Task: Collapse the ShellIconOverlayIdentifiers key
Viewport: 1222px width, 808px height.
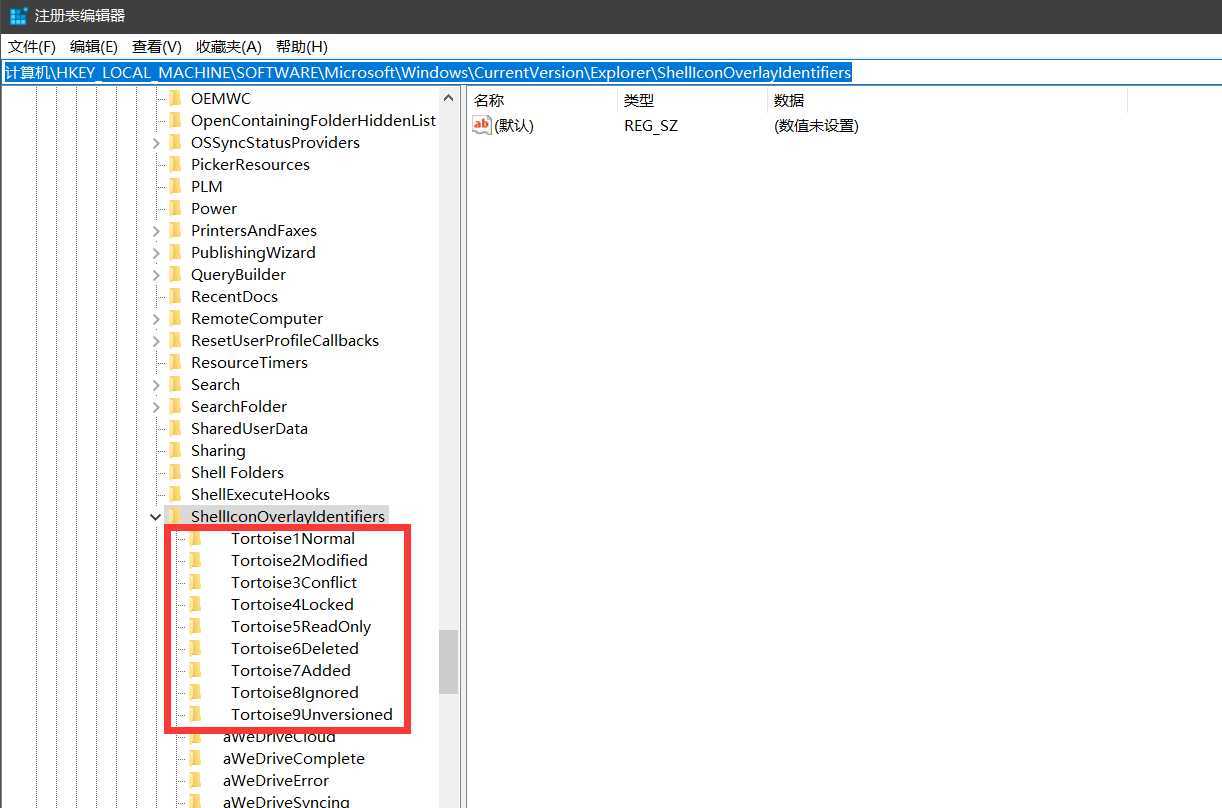Action: tap(156, 517)
